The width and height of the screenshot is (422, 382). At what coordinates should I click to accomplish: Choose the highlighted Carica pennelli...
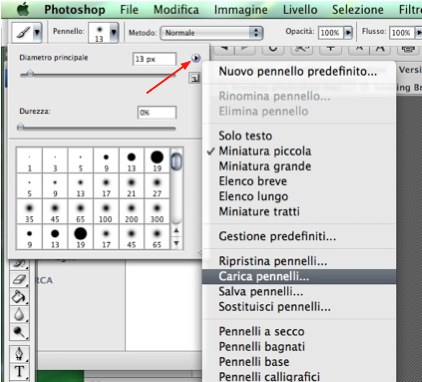tap(299, 276)
